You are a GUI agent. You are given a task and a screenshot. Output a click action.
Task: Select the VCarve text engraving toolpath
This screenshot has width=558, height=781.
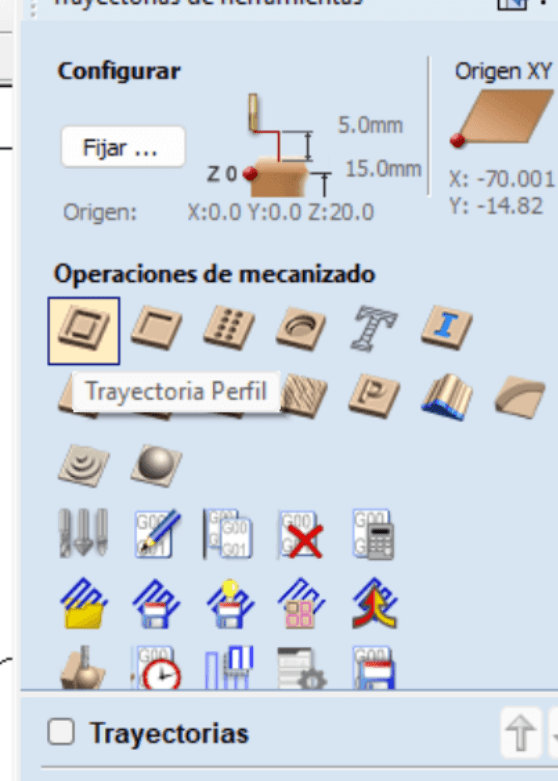pos(374,328)
